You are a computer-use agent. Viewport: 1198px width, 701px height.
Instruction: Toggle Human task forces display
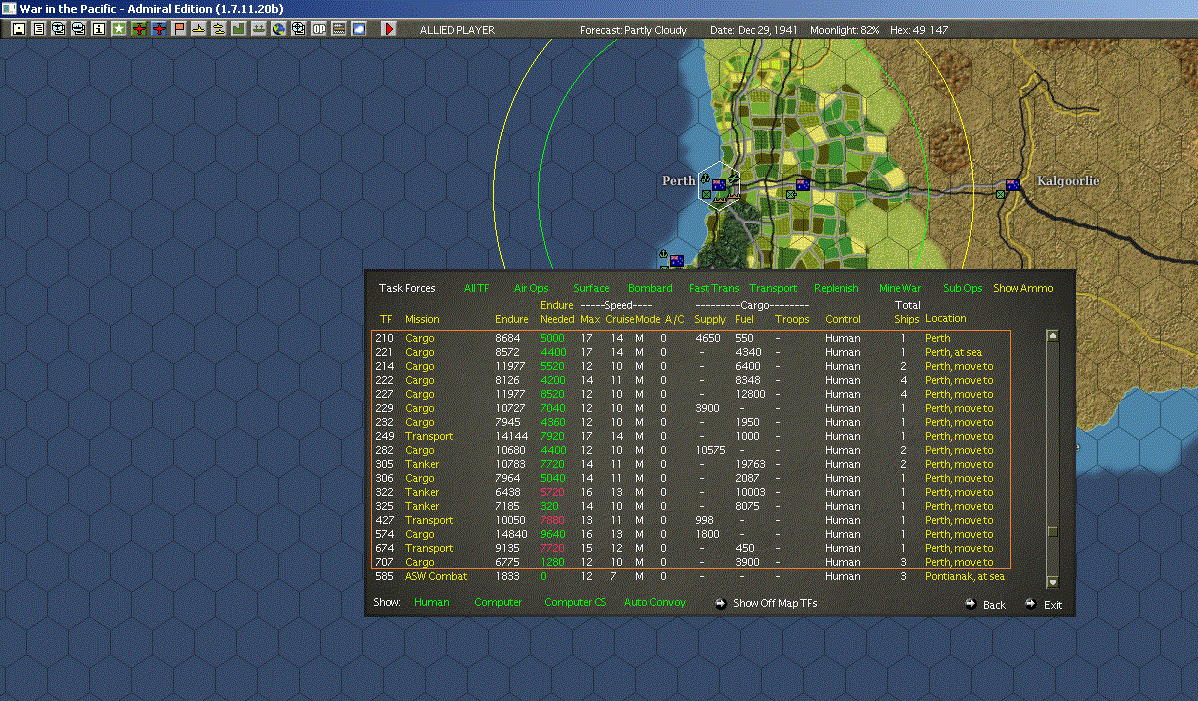[x=432, y=602]
